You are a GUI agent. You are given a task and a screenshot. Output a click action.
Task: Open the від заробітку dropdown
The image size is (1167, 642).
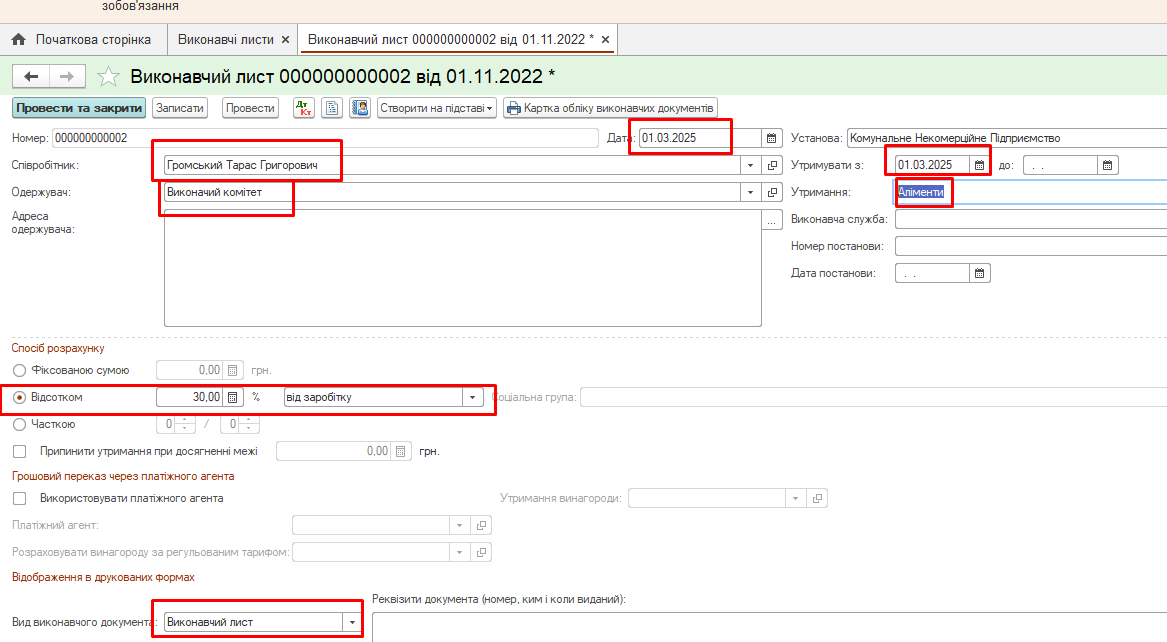tap(472, 397)
